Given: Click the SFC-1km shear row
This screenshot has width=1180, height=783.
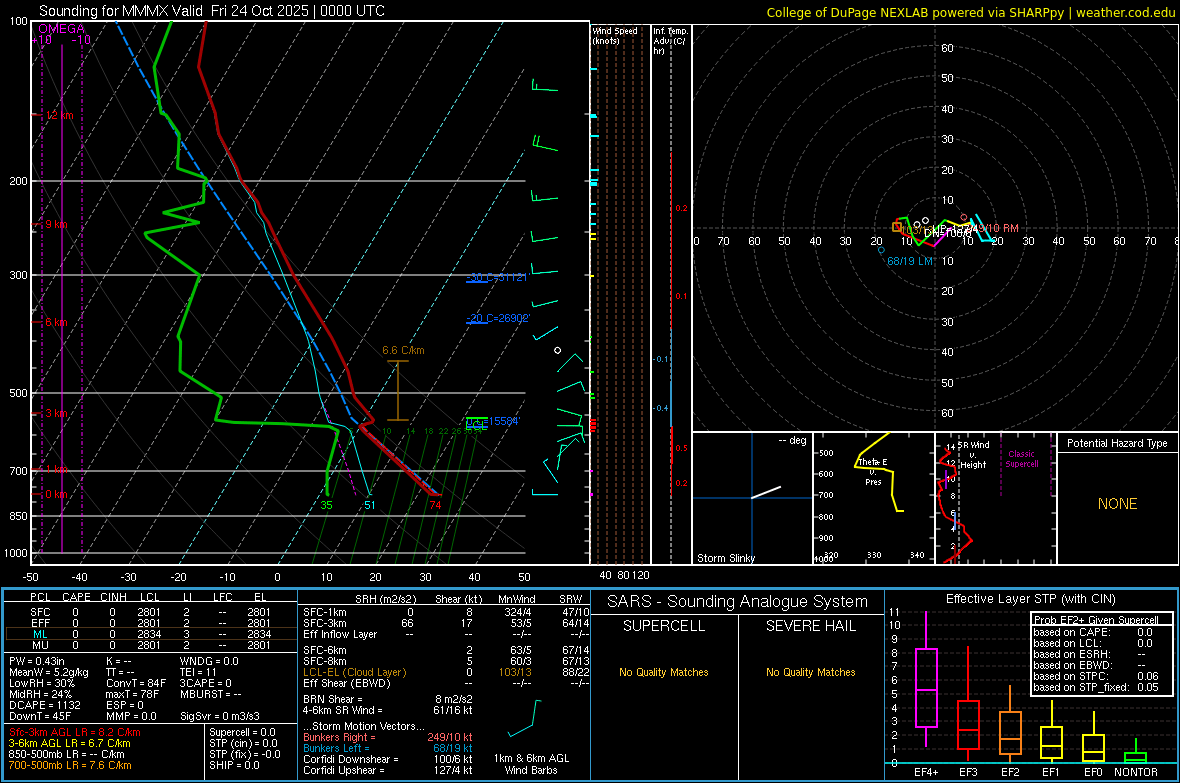Looking at the screenshot, I should (x=446, y=612).
